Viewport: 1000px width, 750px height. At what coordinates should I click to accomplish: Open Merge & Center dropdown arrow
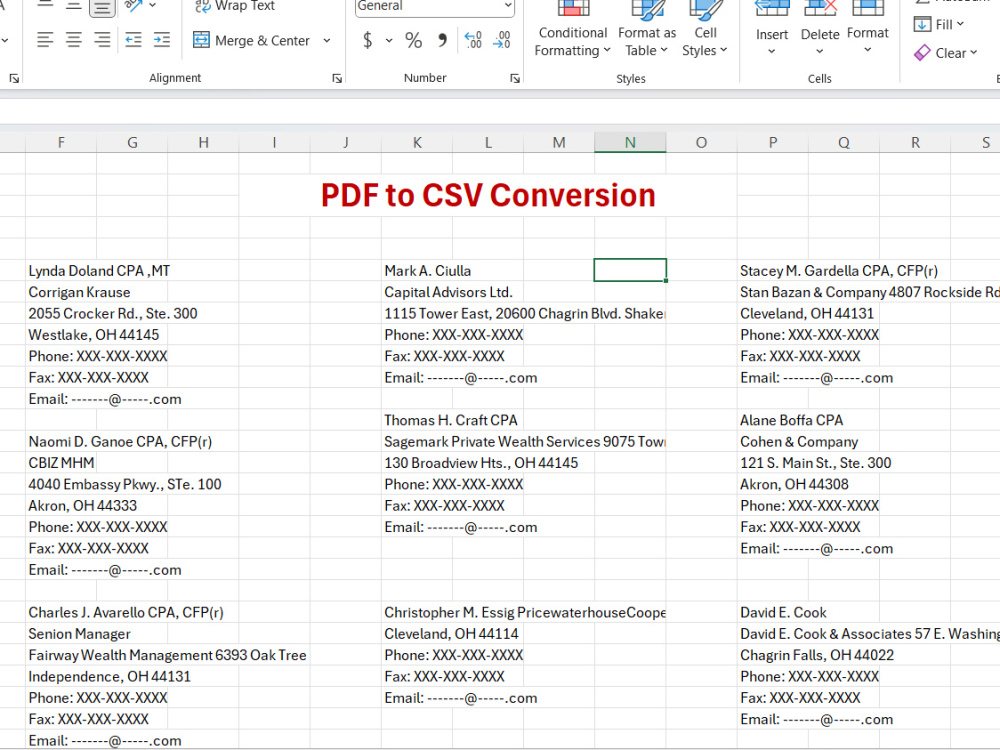click(x=327, y=41)
